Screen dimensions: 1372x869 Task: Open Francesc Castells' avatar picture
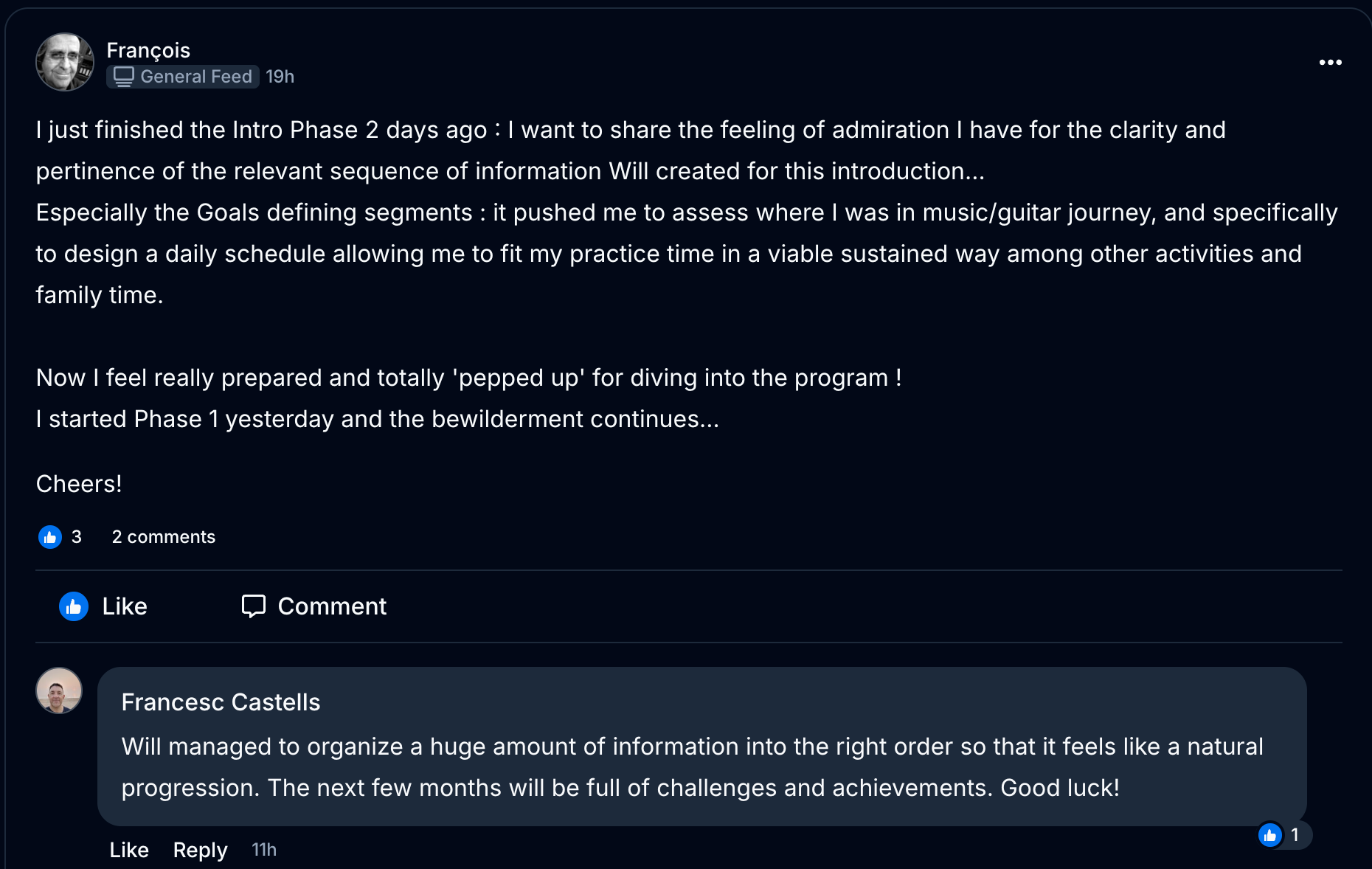59,690
